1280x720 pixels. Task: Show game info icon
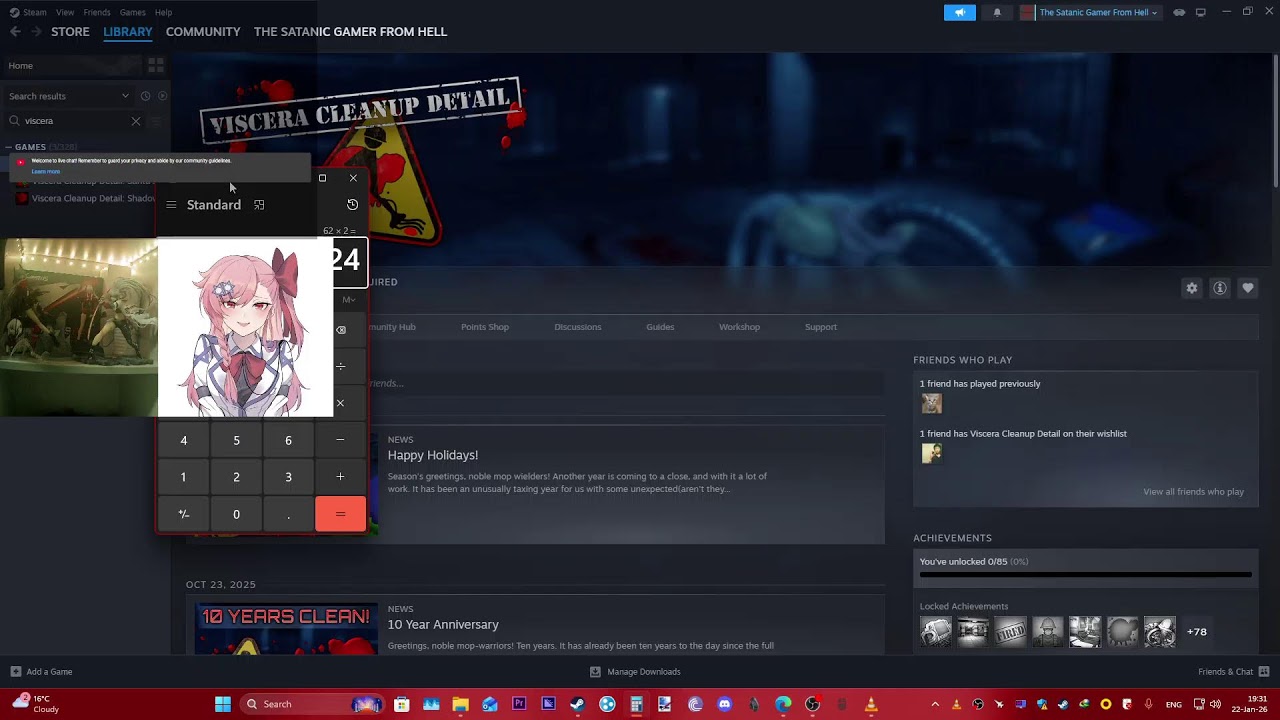[x=1220, y=288]
